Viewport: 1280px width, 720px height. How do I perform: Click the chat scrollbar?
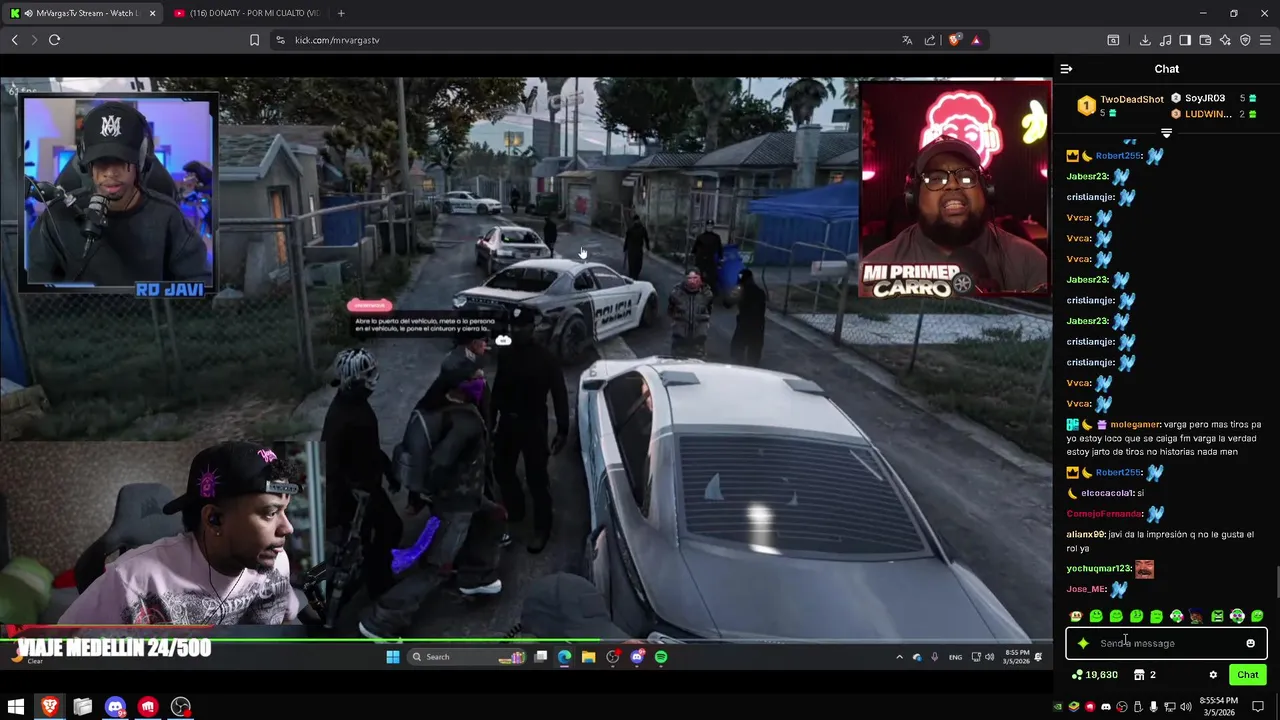tap(1276, 580)
